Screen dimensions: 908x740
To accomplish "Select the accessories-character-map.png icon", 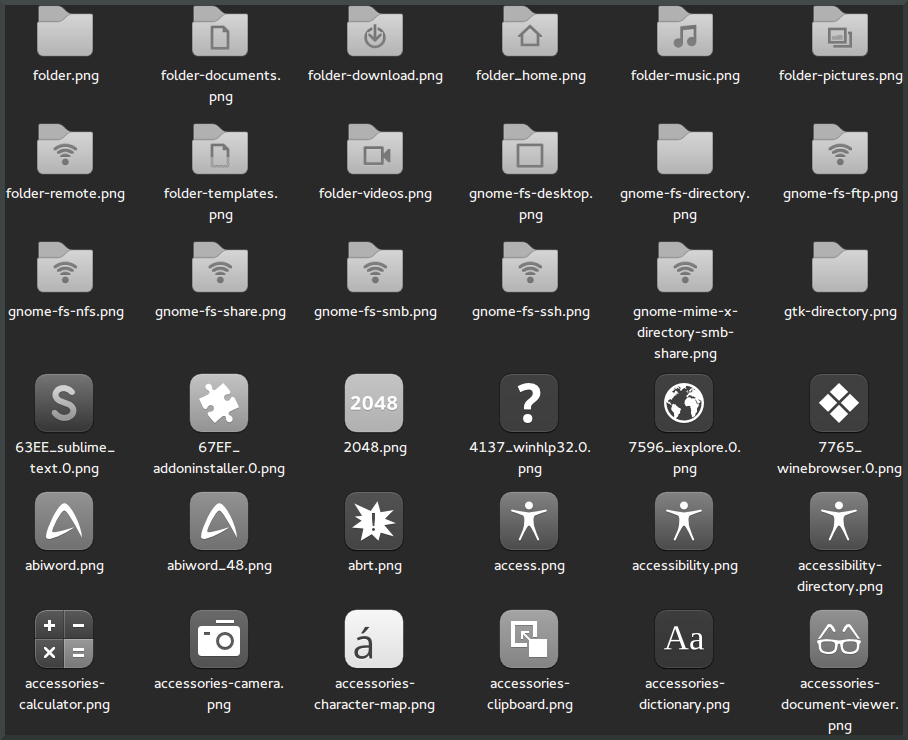I will pos(374,639).
